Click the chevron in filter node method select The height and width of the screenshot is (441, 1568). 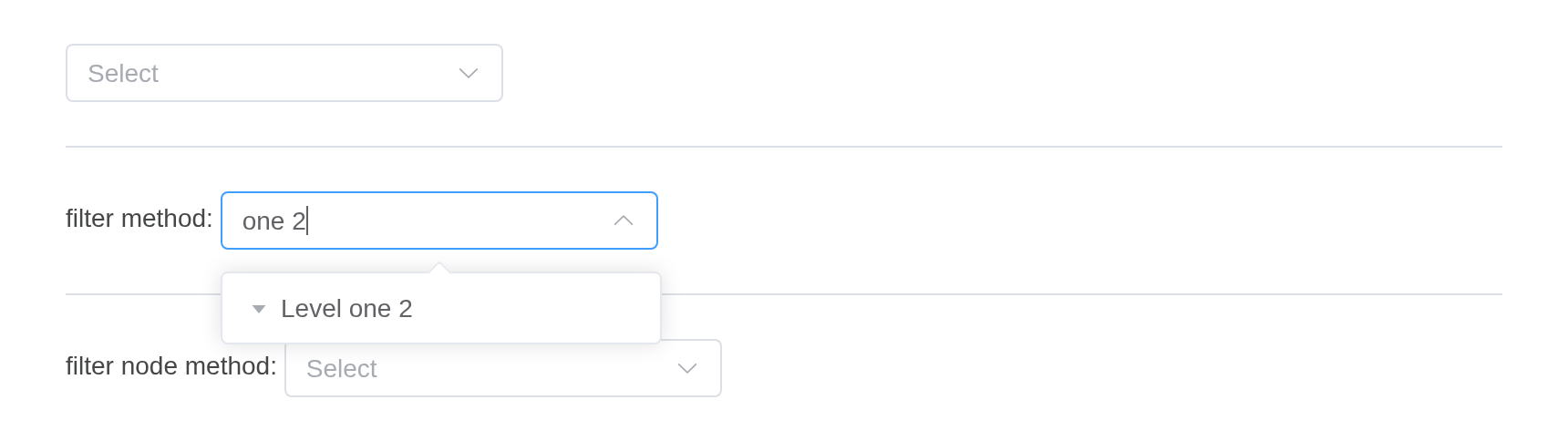coord(687,368)
